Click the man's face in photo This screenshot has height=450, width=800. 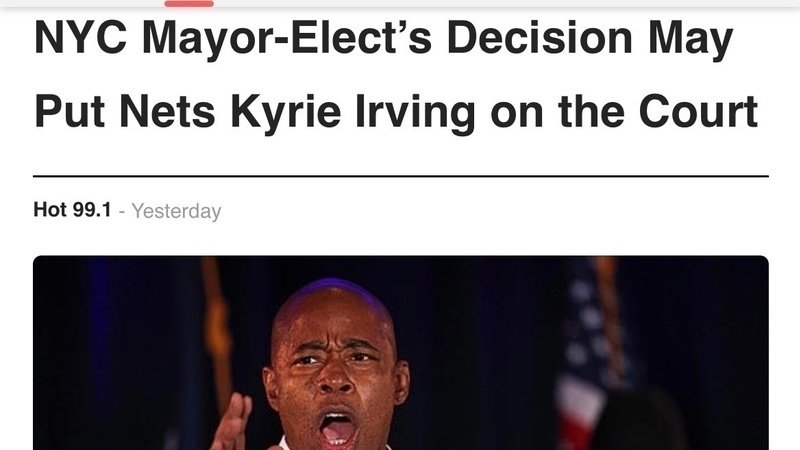click(x=335, y=373)
